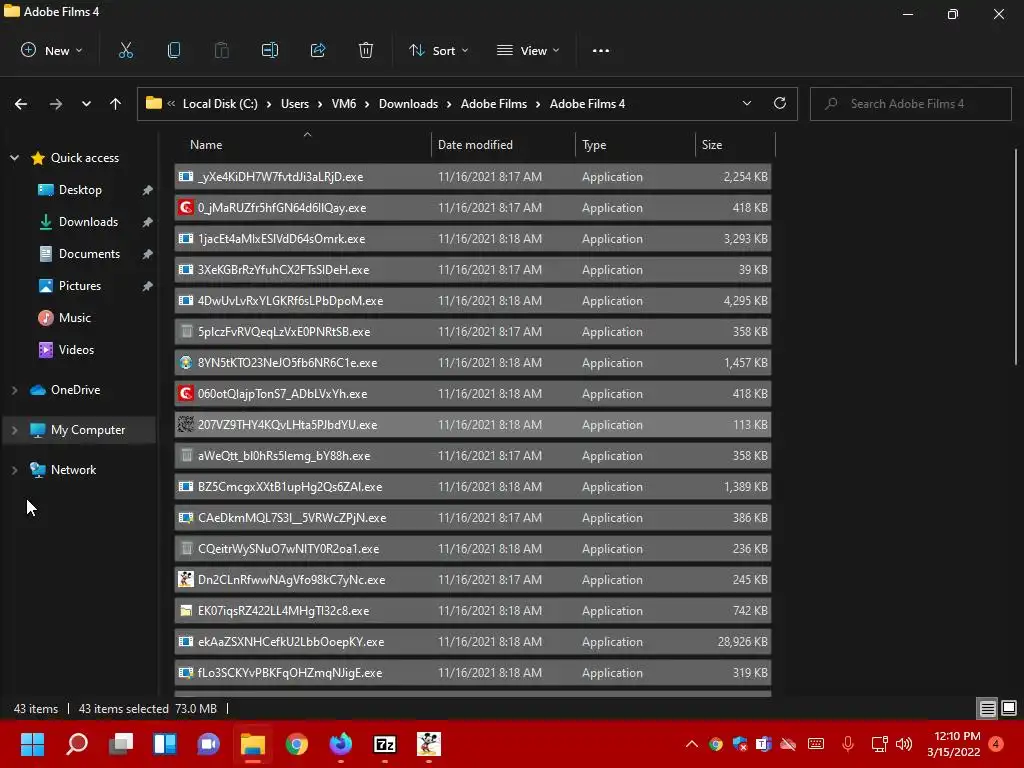Expand the Network tree node
The image size is (1024, 768).
coord(14,470)
